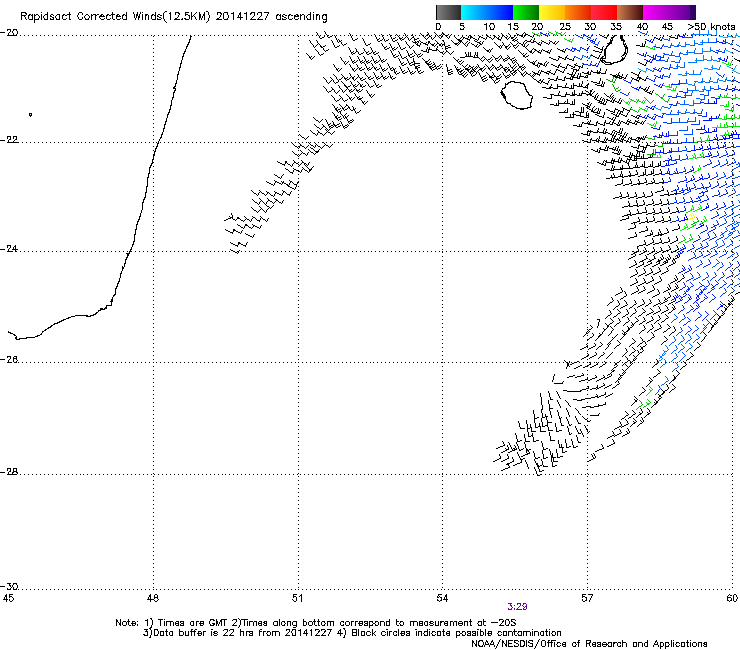Image resolution: width=740 pixels, height=650 pixels.
Task: Click the red 30-35 knots legend swatch
Action: click(604, 12)
